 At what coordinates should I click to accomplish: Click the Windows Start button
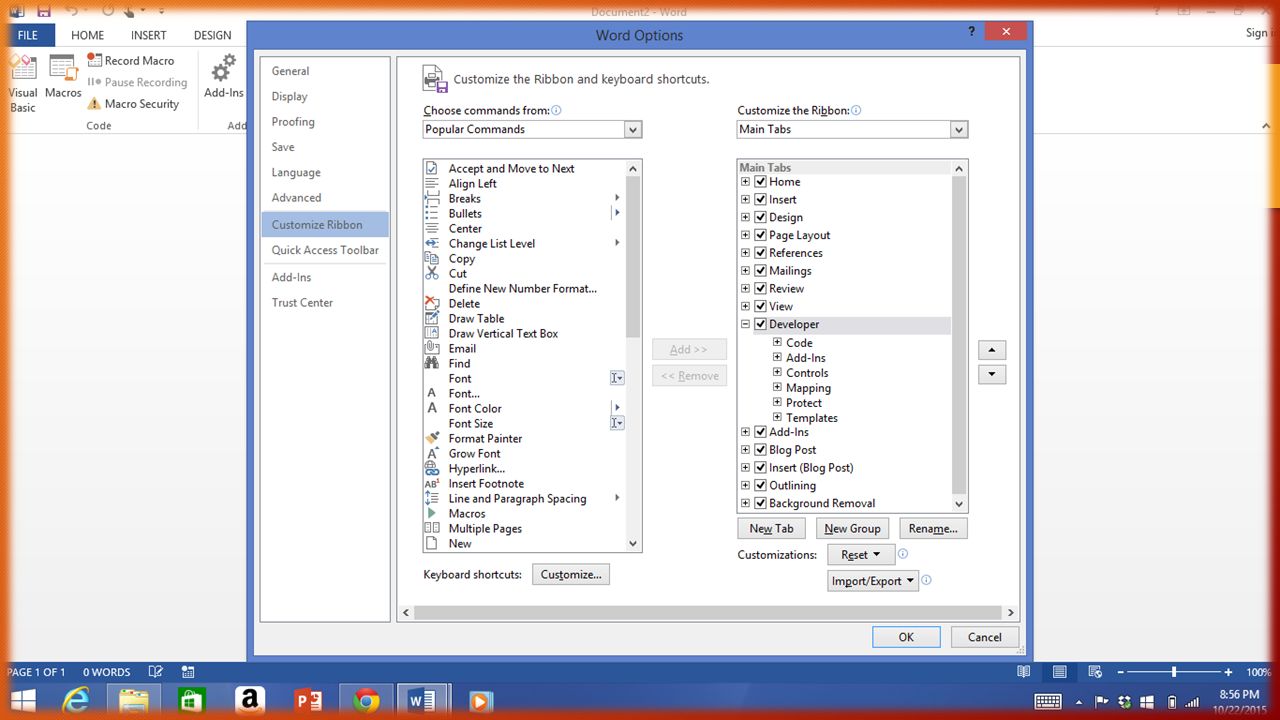coord(21,700)
